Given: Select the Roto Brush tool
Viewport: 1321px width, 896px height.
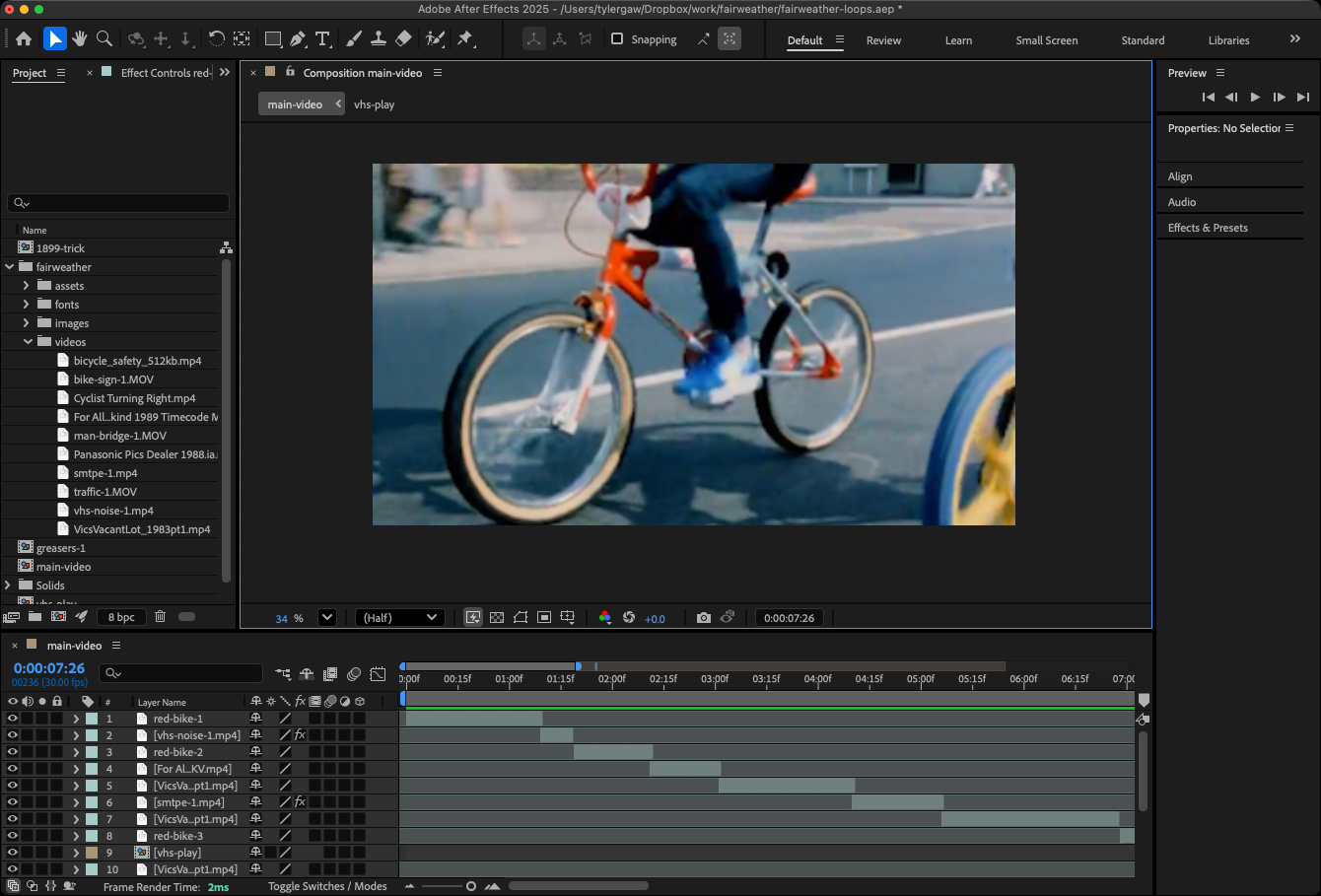Looking at the screenshot, I should (434, 38).
